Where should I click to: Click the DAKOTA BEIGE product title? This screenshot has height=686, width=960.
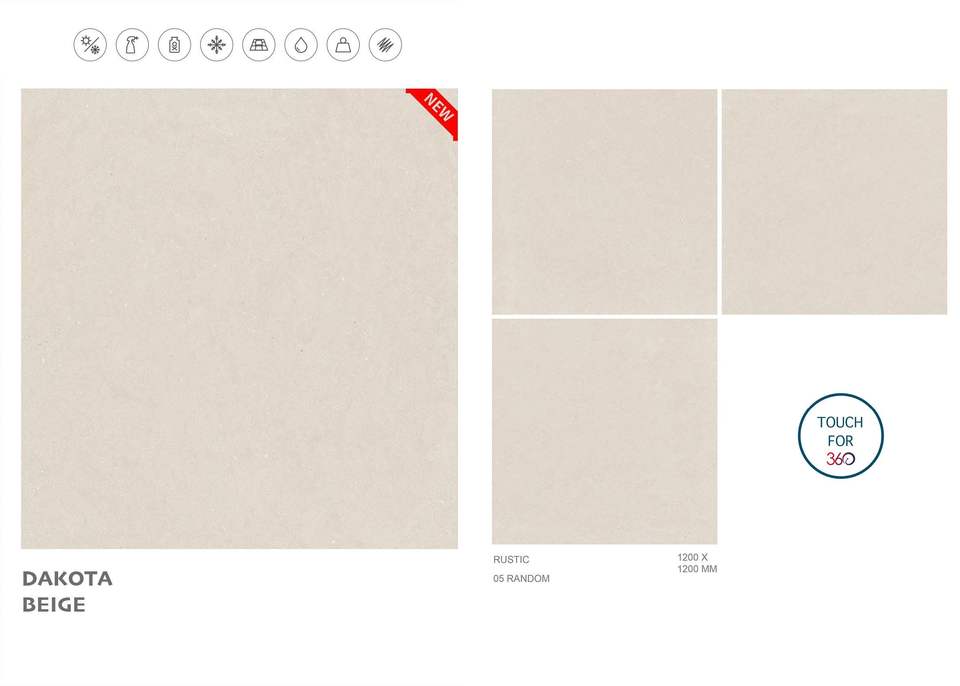67,592
